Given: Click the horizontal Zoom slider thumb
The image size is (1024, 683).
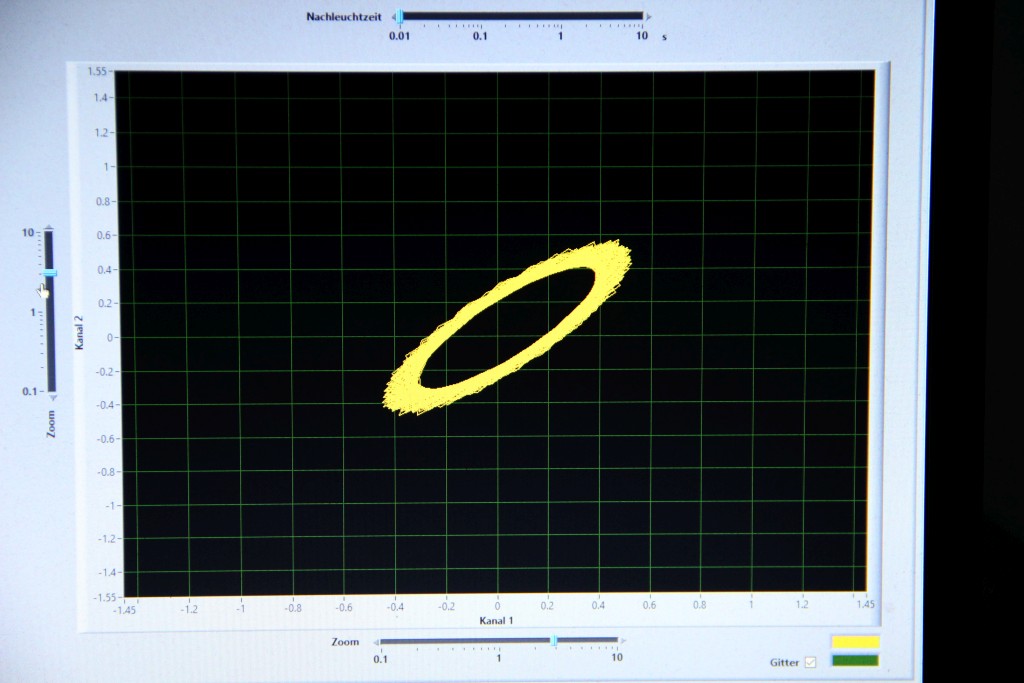Looking at the screenshot, I should pos(554,641).
